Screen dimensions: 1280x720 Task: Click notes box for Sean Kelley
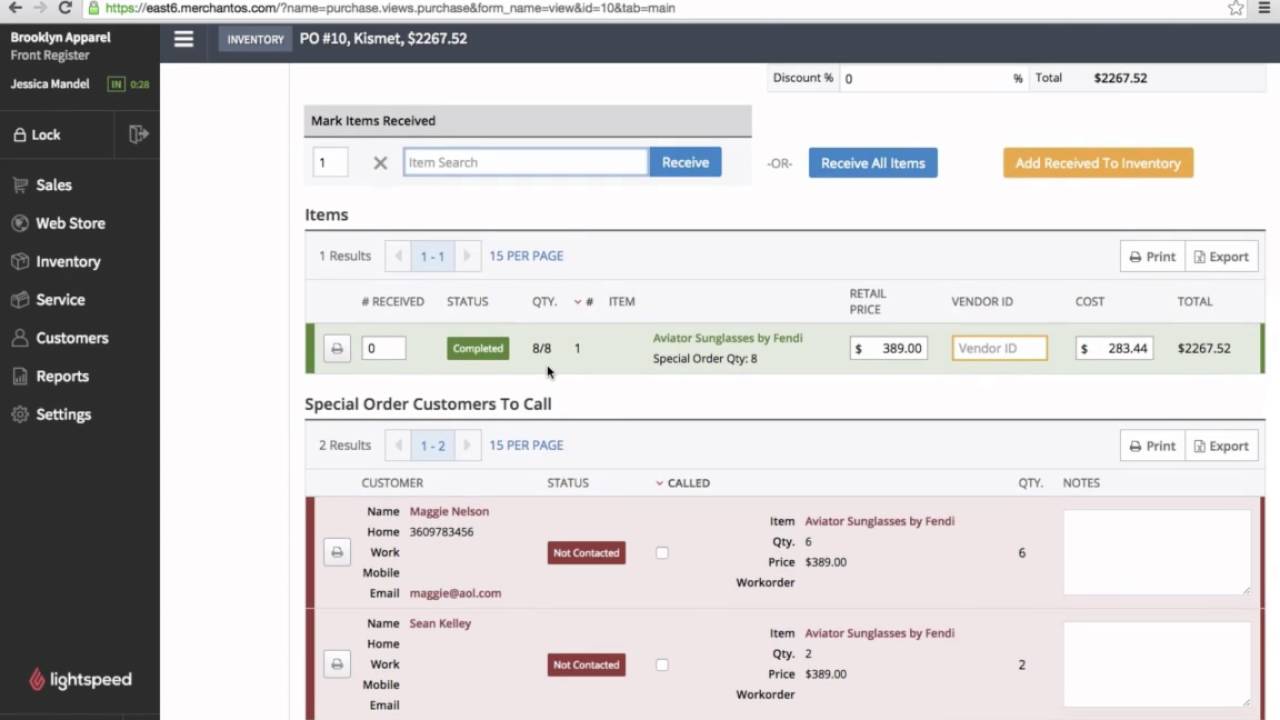[x=1156, y=664]
